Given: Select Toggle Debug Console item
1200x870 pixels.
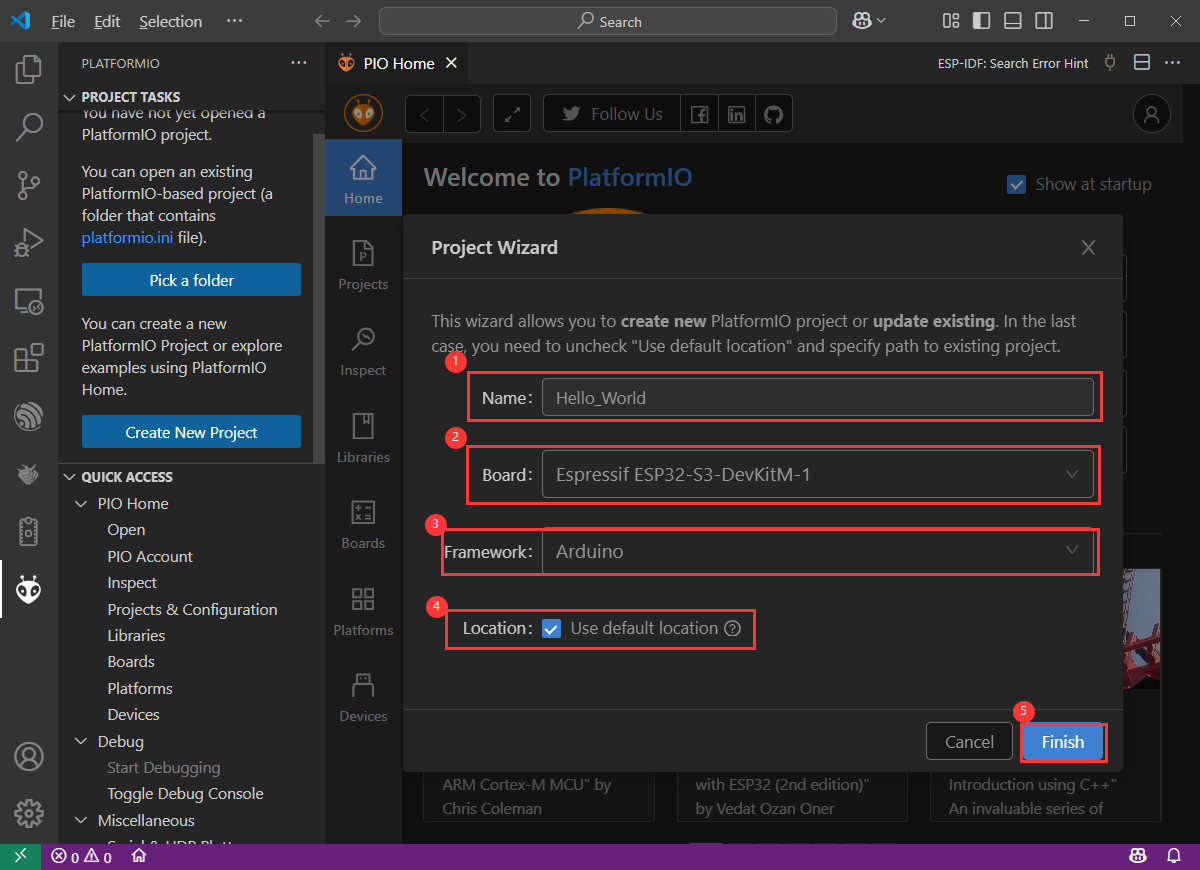Looking at the screenshot, I should [x=186, y=794].
